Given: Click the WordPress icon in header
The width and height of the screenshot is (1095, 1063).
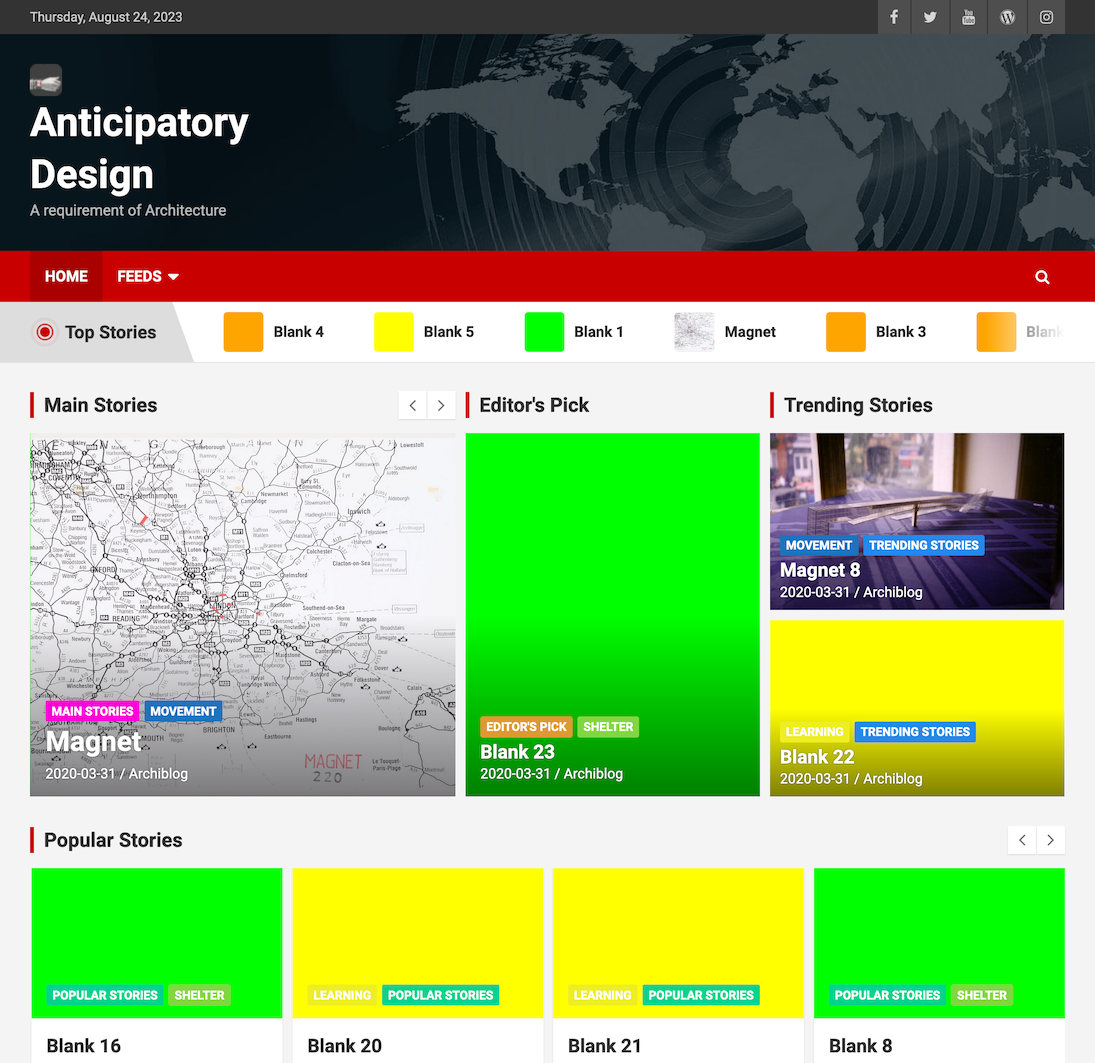Looking at the screenshot, I should coord(1007,17).
